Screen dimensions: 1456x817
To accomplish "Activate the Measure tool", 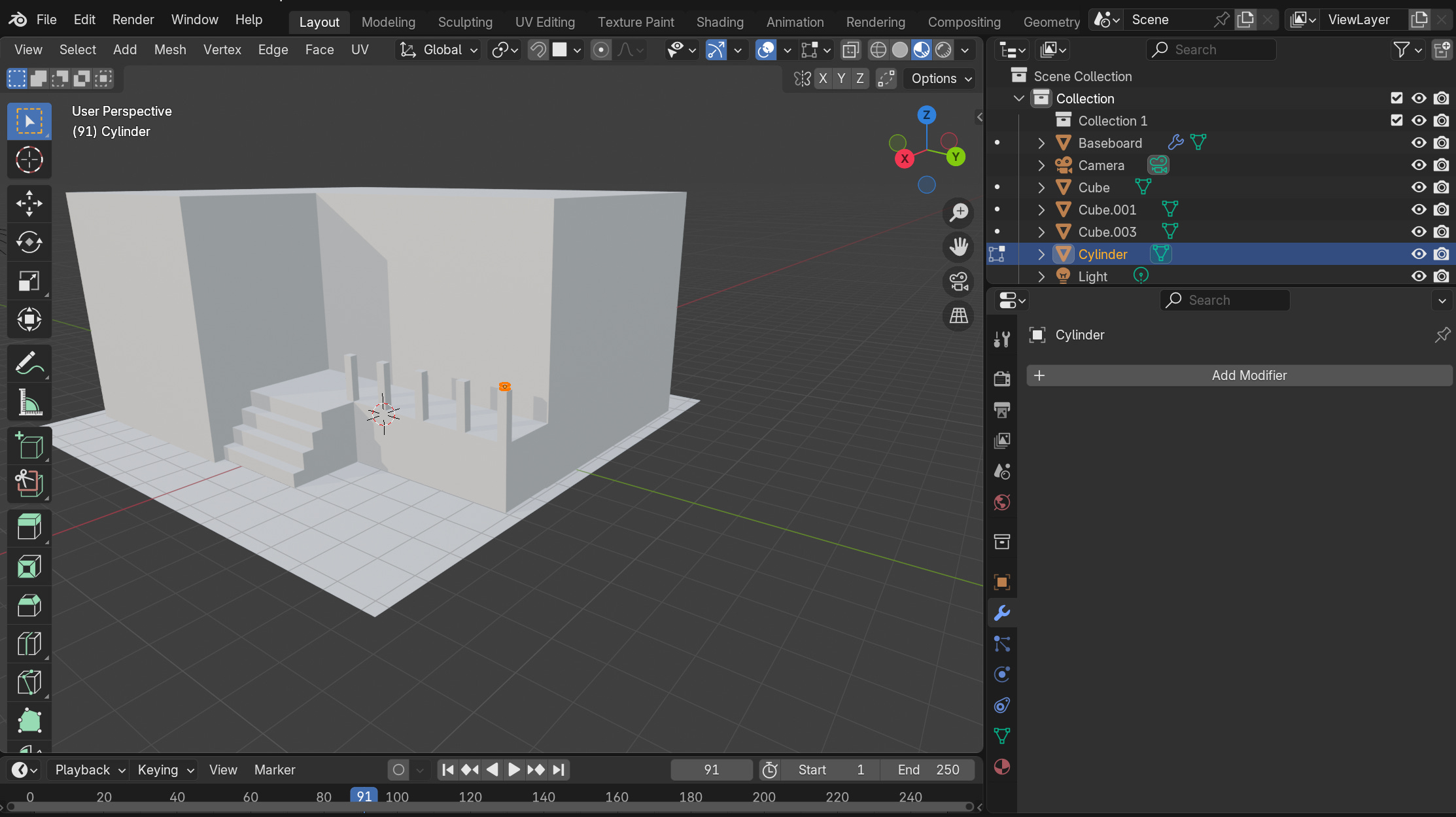I will 29,402.
